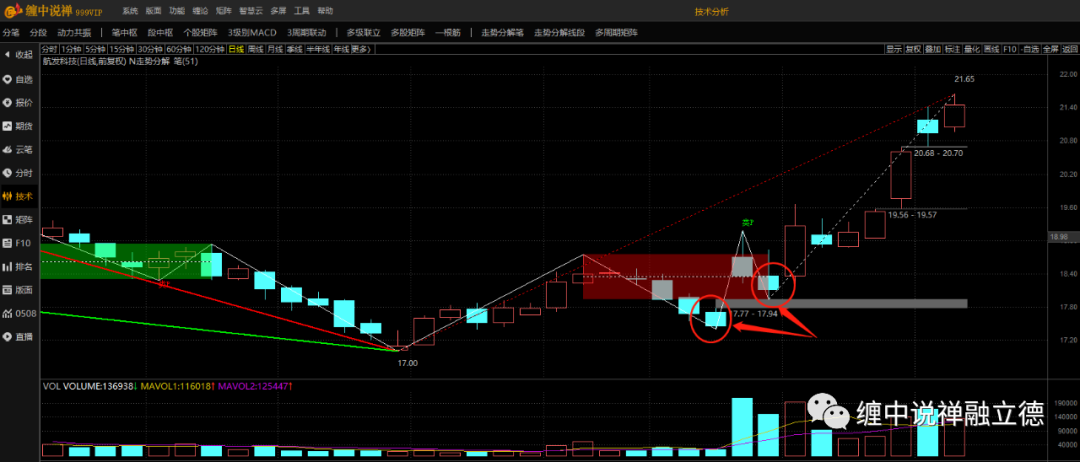Open the 帮助 menu
The width and height of the screenshot is (1080, 462).
pos(325,11)
